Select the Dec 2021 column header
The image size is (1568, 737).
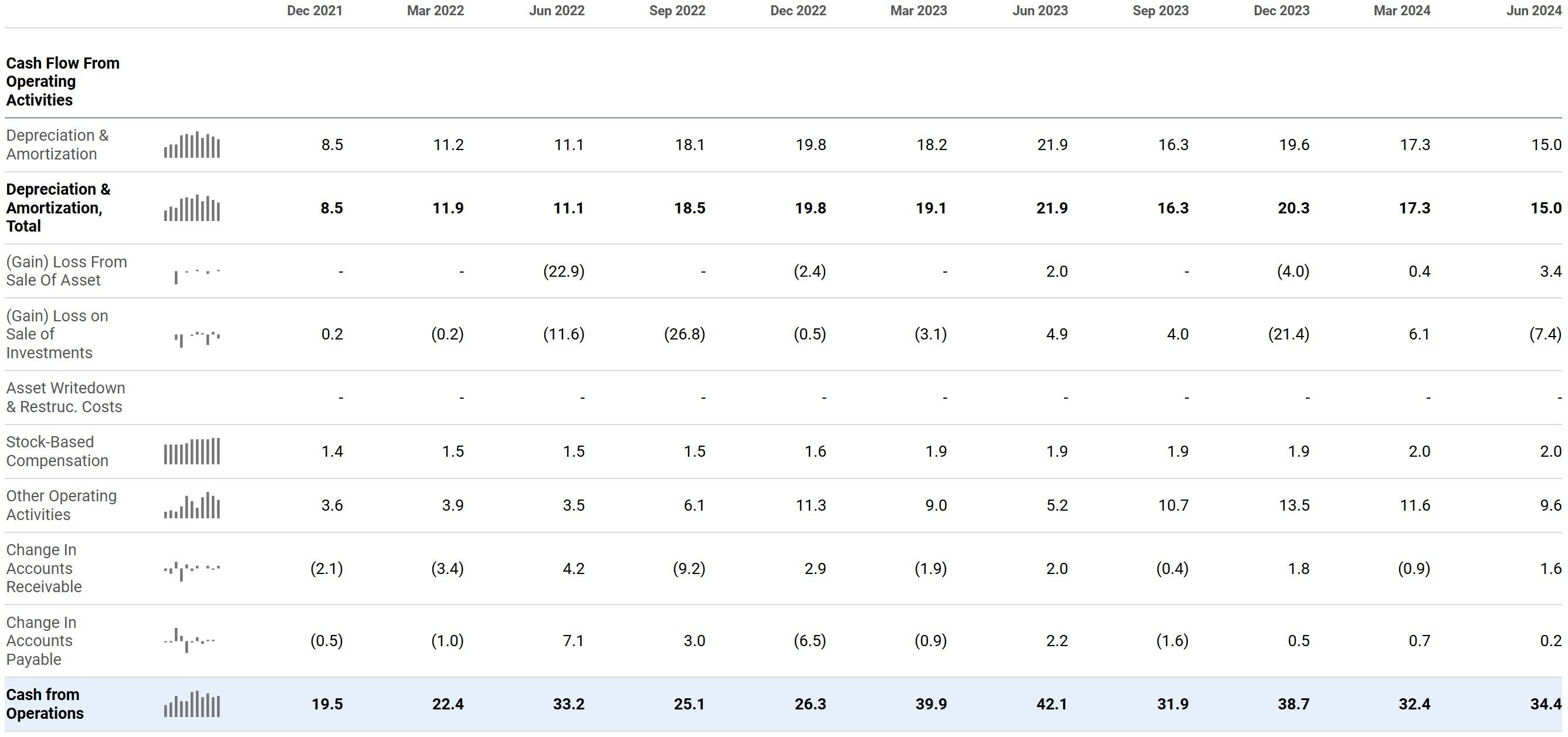click(314, 11)
